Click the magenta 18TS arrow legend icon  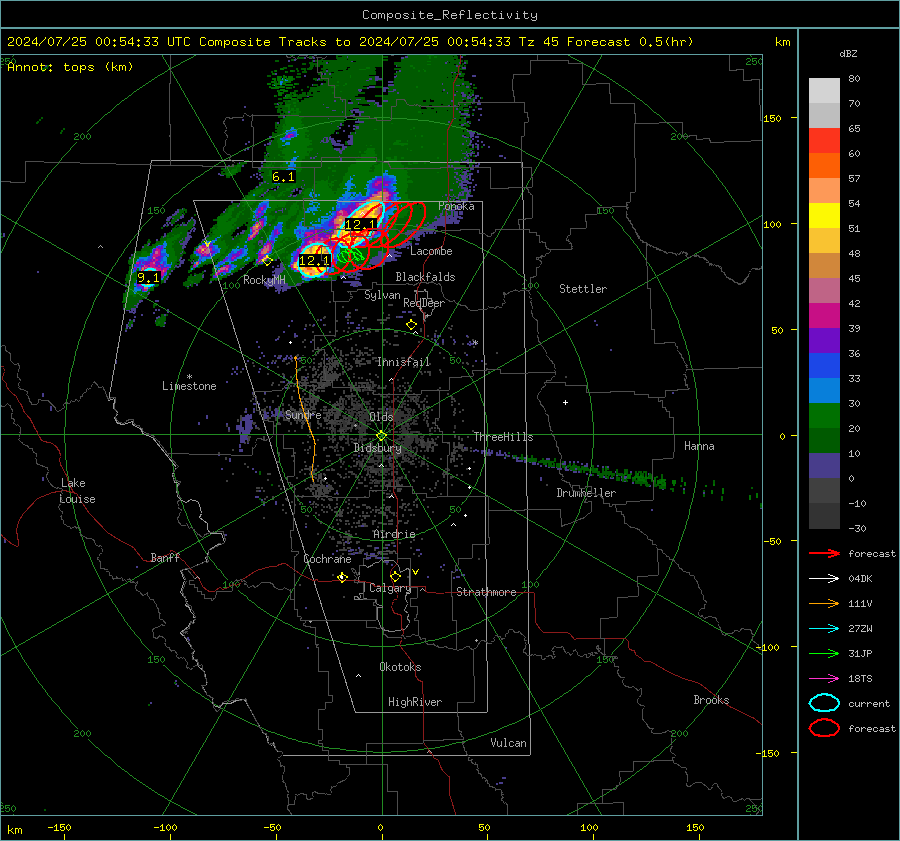pos(824,679)
